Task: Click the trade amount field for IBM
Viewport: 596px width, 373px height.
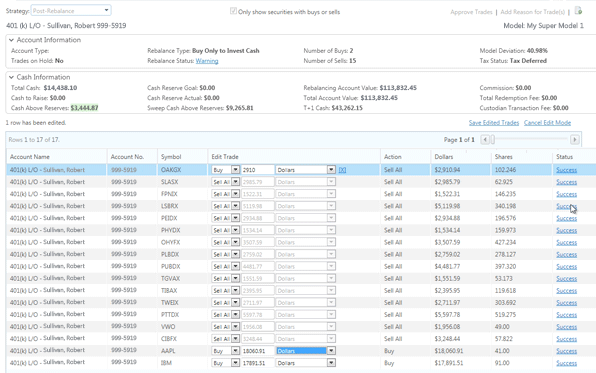Action: (x=257, y=363)
